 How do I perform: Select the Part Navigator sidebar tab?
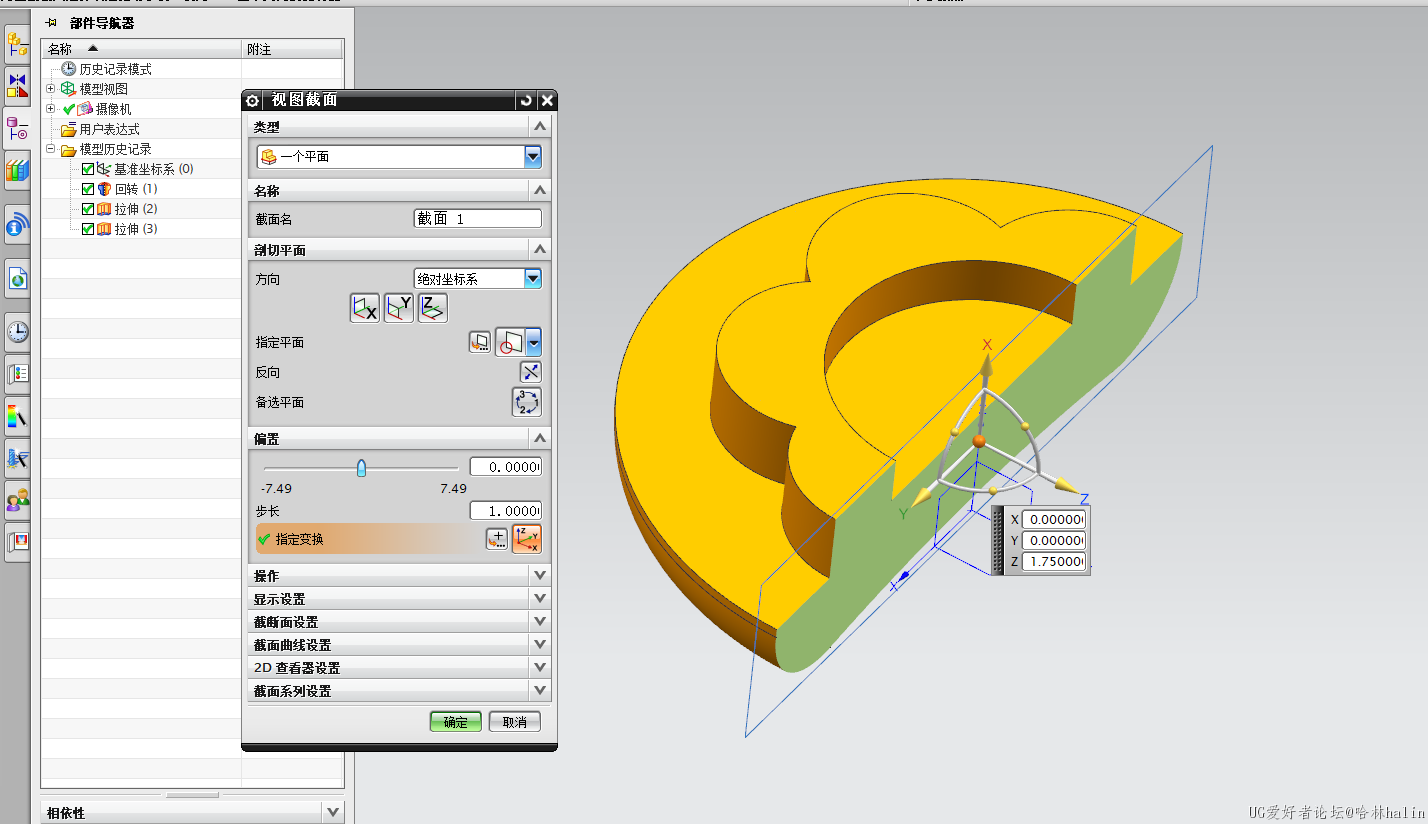pos(17,128)
